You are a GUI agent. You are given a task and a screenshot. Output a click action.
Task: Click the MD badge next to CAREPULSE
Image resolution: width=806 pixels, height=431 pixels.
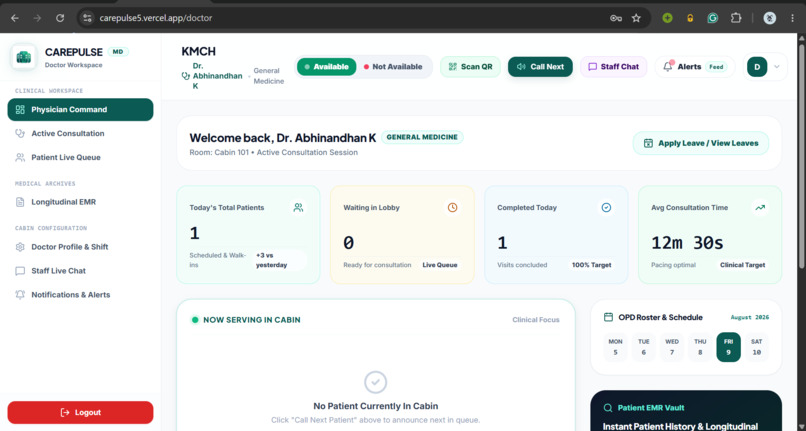118,52
